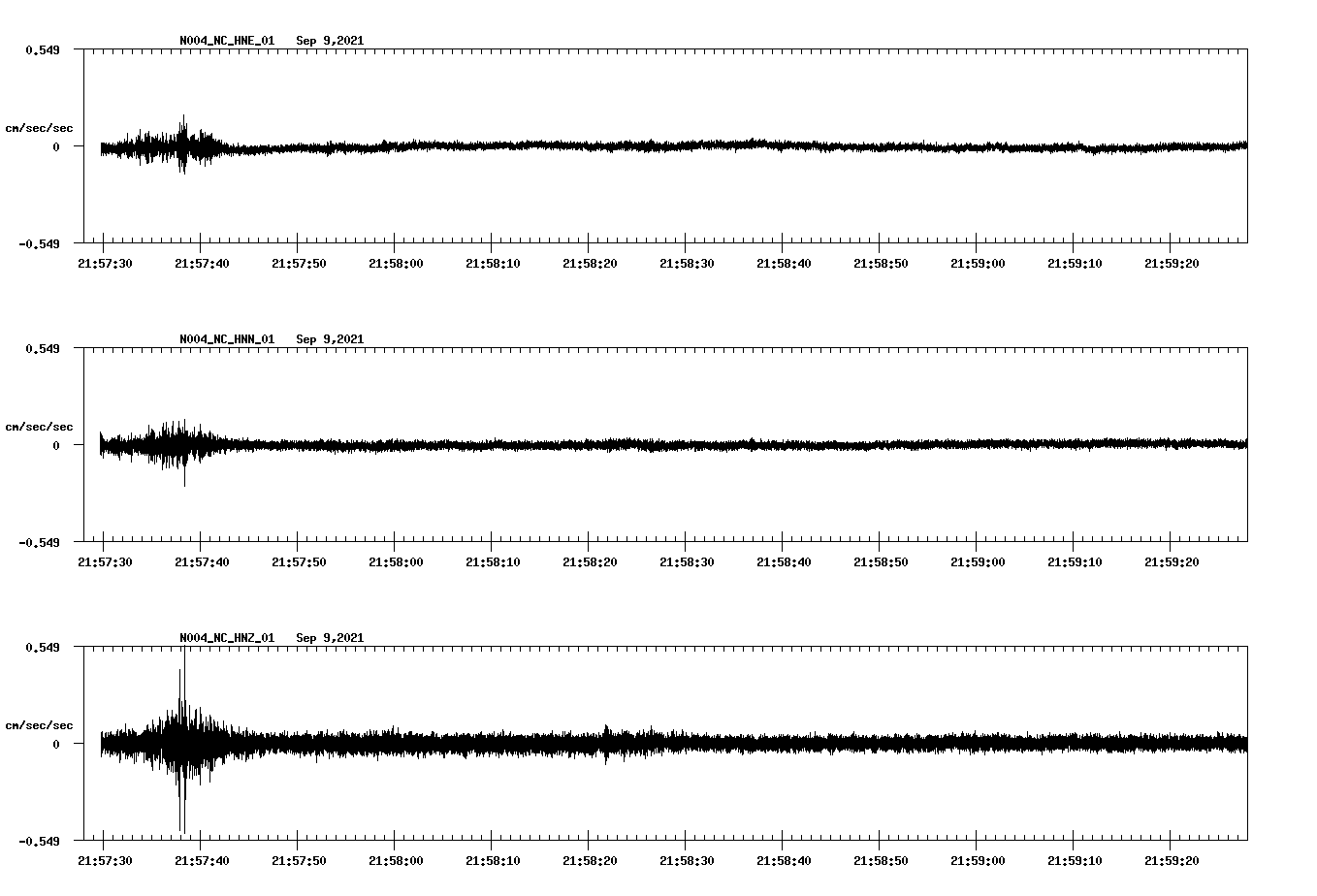1317x896 pixels.
Task: Click 21:58:20 time label under HNZ plot
Action: pos(590,861)
